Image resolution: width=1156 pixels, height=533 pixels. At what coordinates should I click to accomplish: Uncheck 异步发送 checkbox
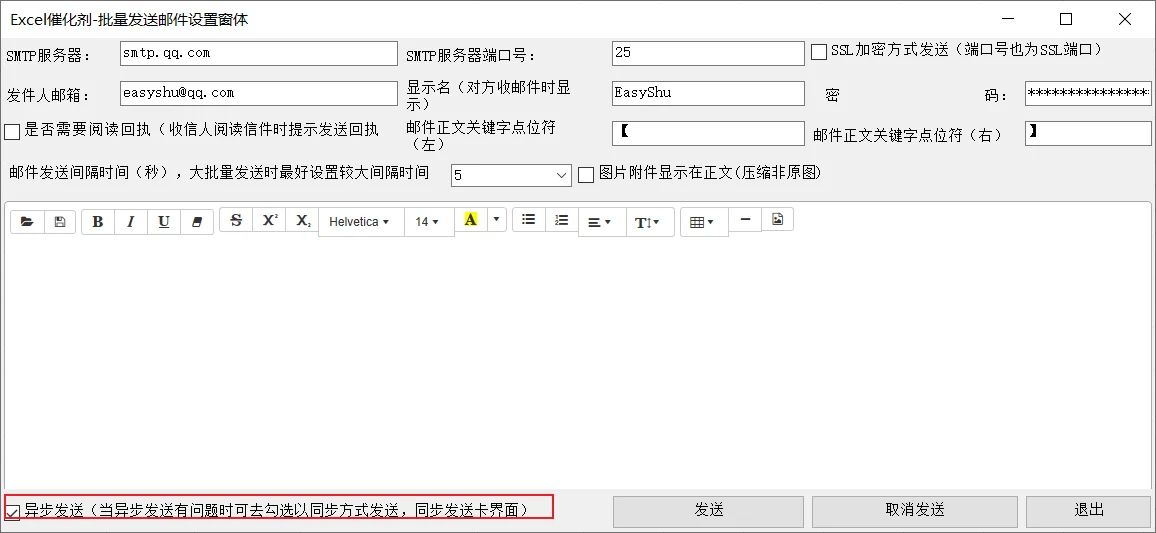pyautogui.click(x=12, y=512)
